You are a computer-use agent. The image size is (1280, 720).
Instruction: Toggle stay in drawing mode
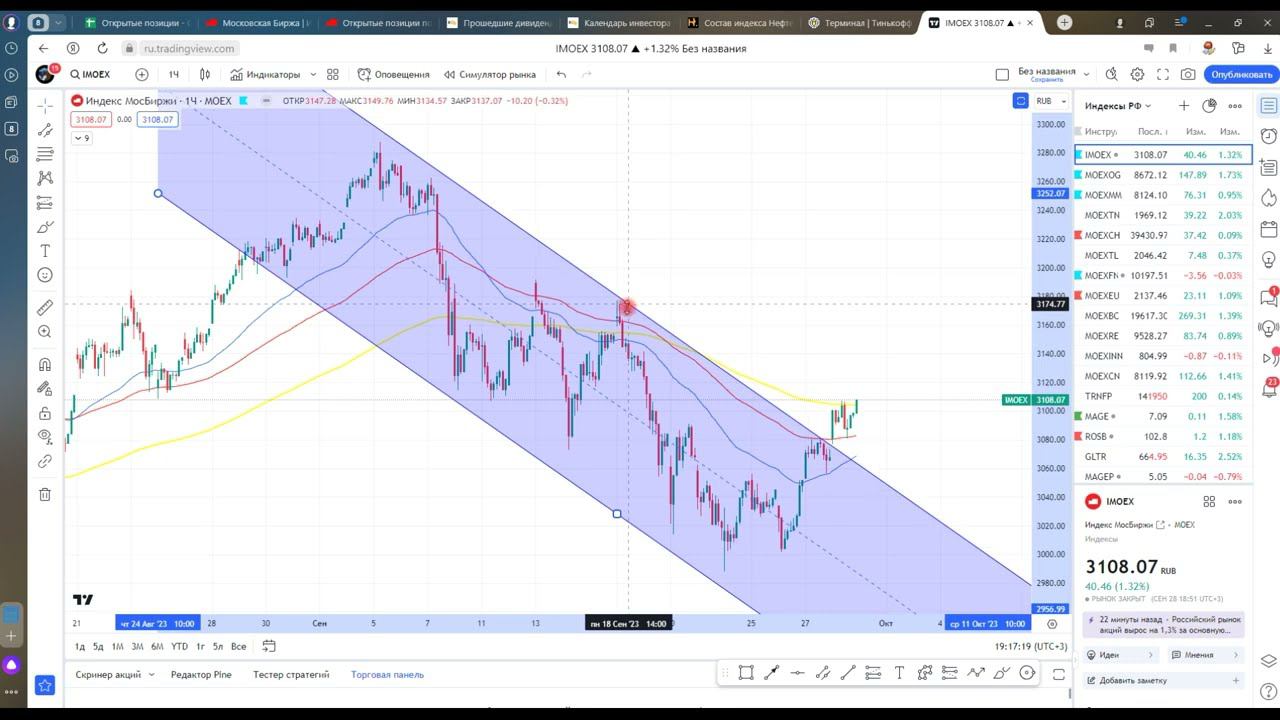coord(45,389)
